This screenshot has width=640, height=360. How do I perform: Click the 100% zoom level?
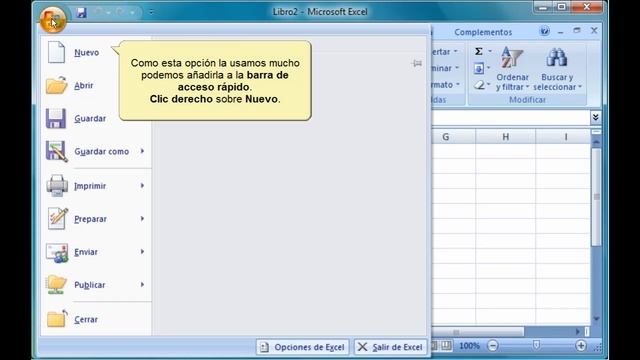(469, 346)
